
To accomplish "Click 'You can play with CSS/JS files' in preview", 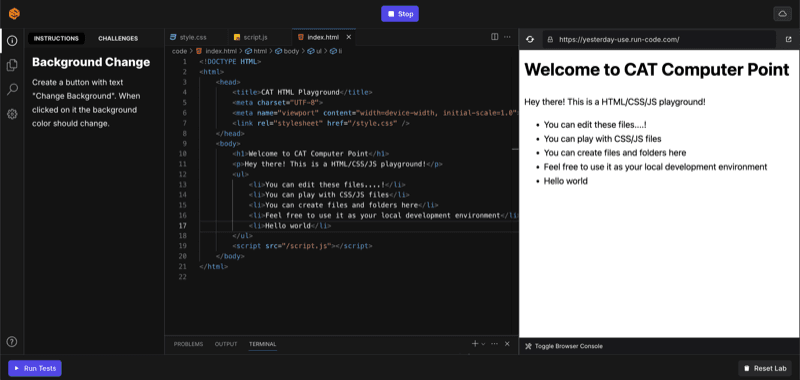I will pos(603,138).
